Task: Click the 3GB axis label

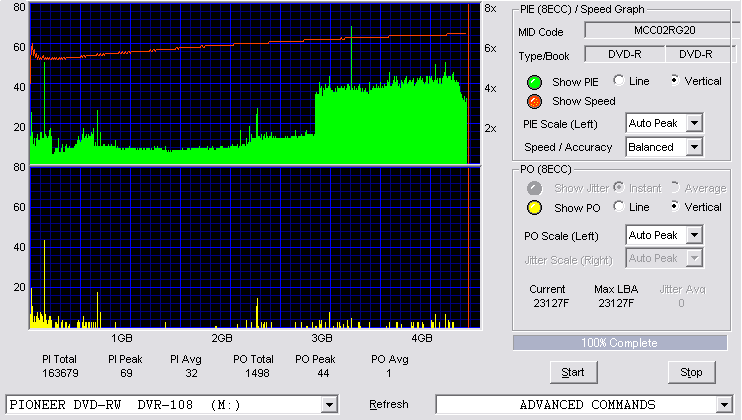Action: pyautogui.click(x=322, y=339)
